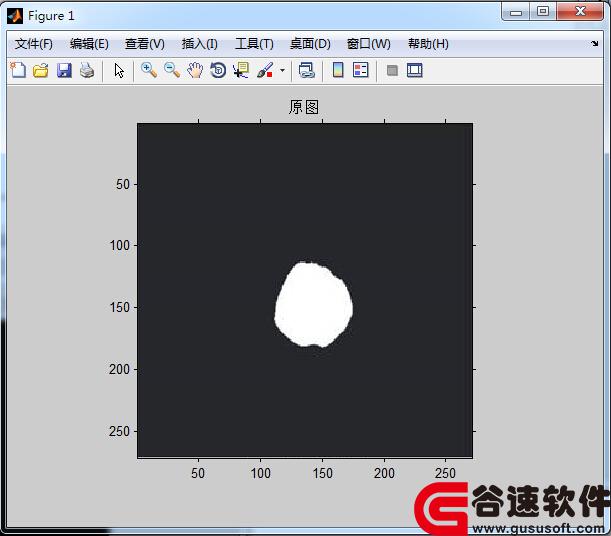Viewport: 611px width, 536px height.
Task: Choose the Brush data tool
Action: click(x=265, y=71)
